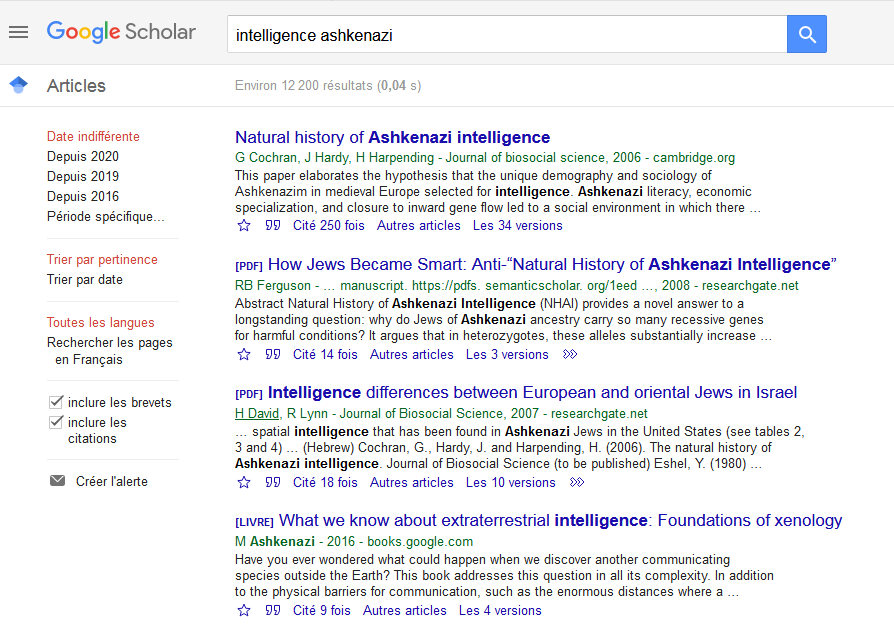Viewport: 894px width, 624px height.
Task: Star the 'Intelligence differences between European' result
Action: coord(244,483)
